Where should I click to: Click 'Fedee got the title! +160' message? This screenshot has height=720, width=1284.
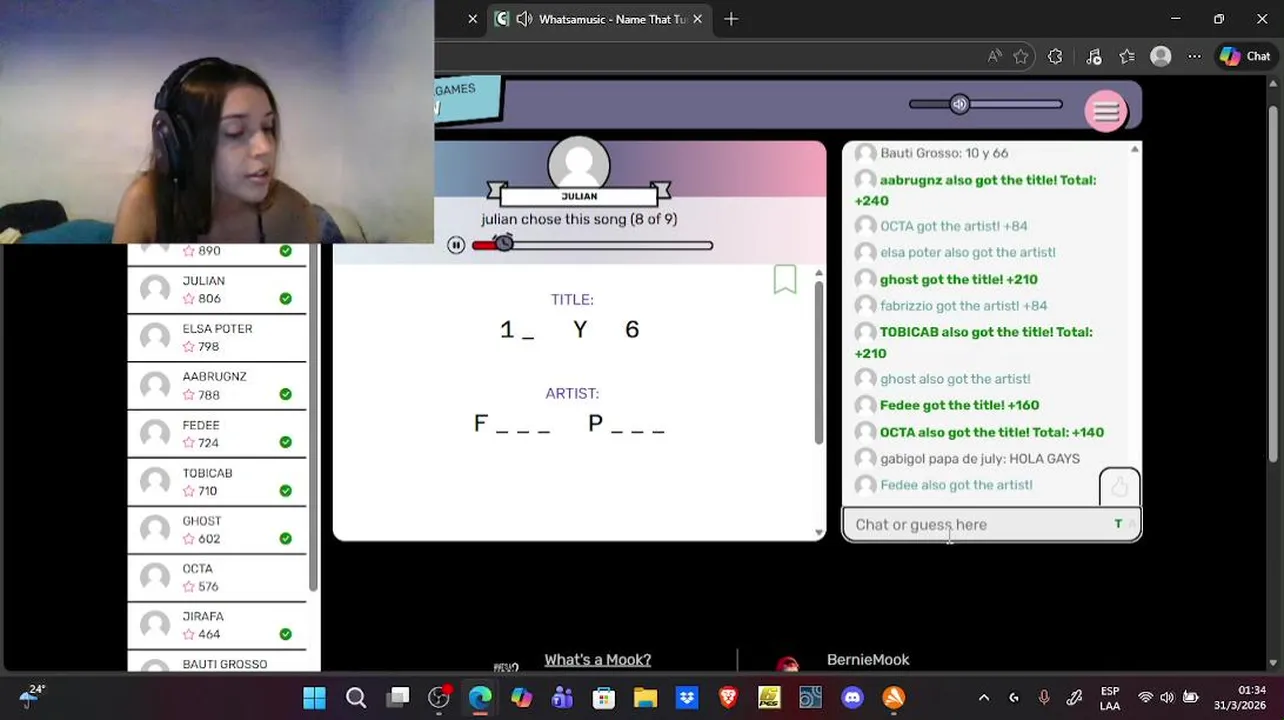pos(959,406)
